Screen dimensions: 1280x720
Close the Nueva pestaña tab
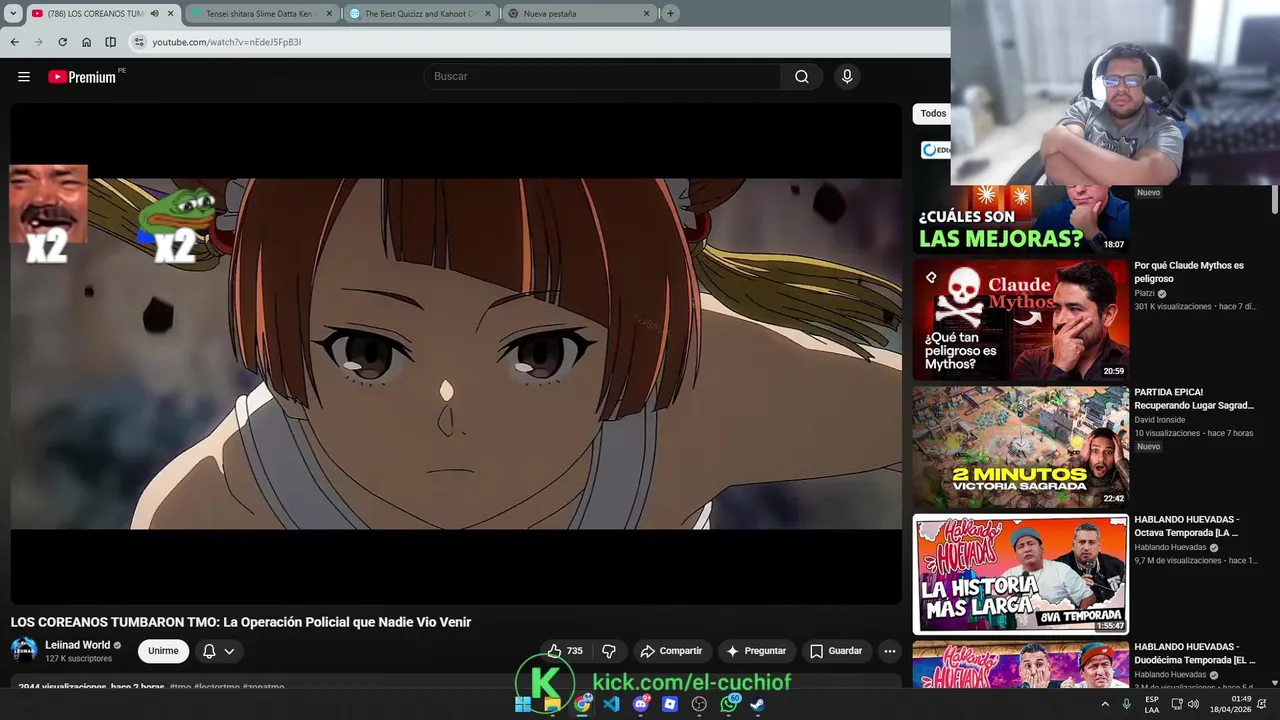pos(646,14)
